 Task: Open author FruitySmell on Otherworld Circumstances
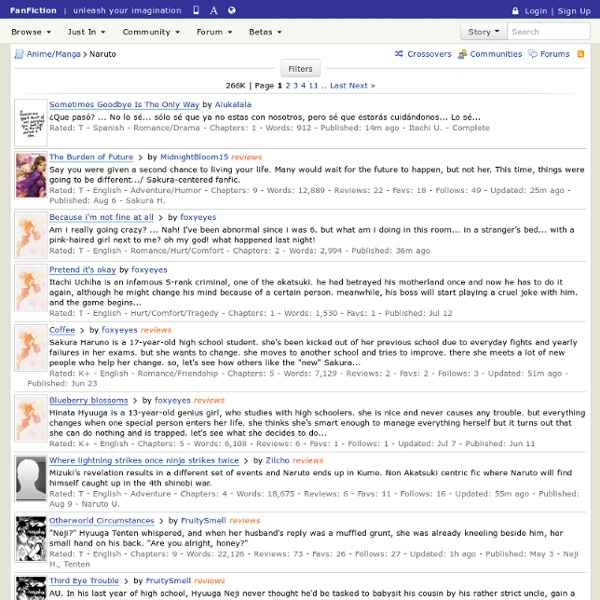coord(204,520)
